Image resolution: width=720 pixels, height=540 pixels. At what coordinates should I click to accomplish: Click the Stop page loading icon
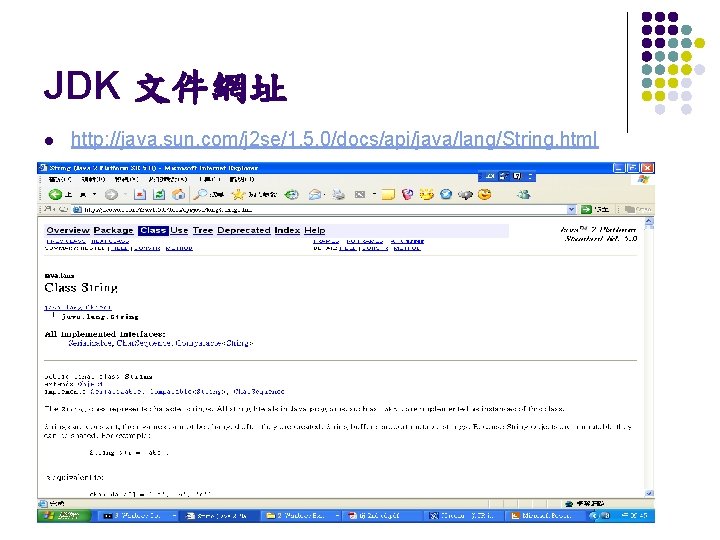[x=140, y=195]
